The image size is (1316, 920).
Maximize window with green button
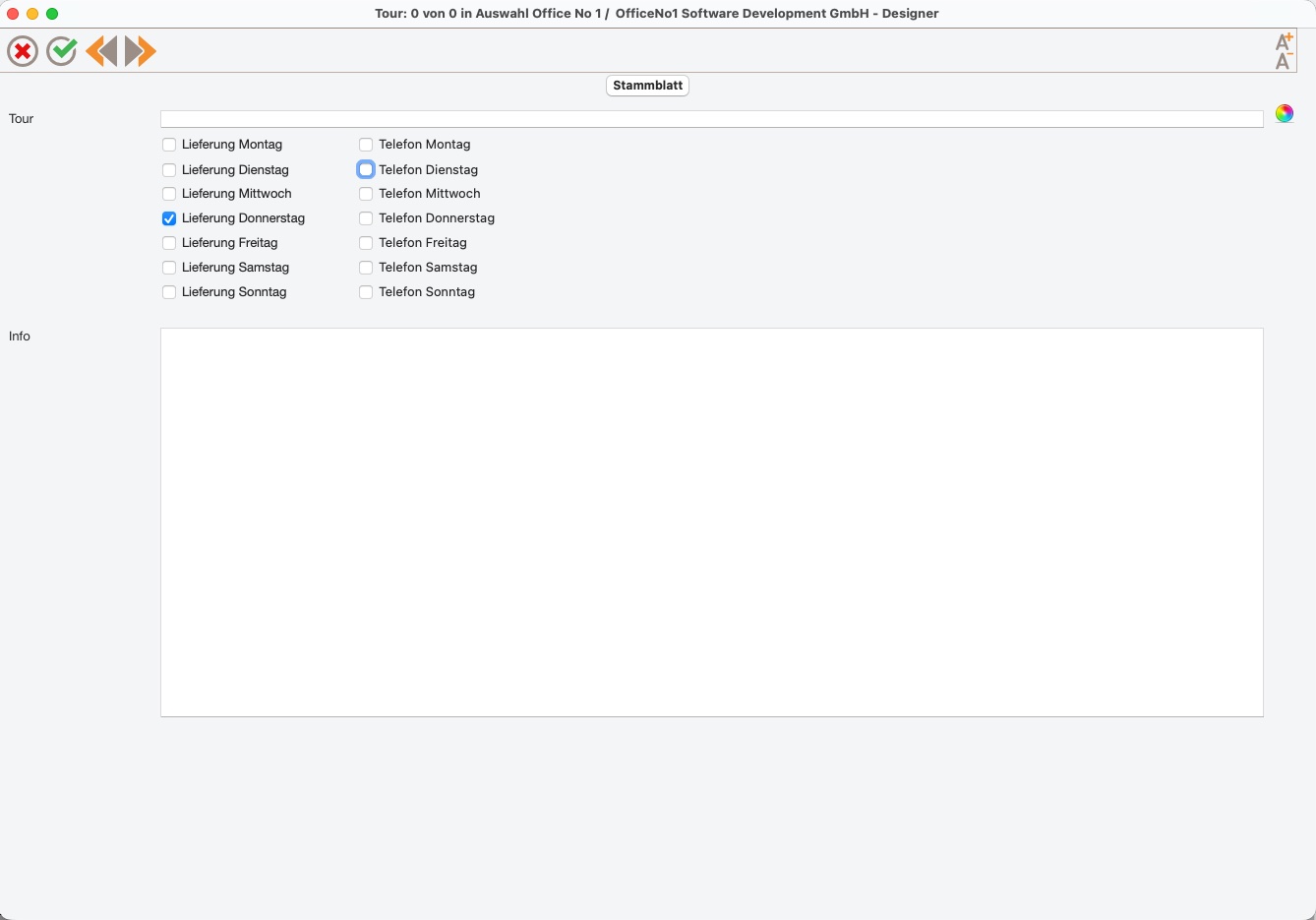[x=52, y=14]
